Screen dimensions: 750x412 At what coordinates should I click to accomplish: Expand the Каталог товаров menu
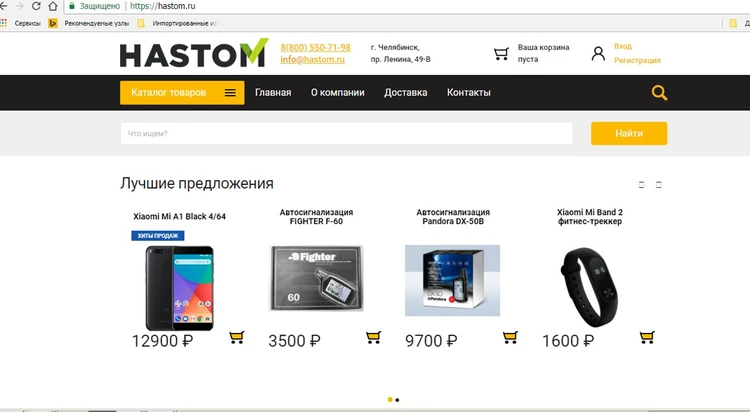[182, 92]
